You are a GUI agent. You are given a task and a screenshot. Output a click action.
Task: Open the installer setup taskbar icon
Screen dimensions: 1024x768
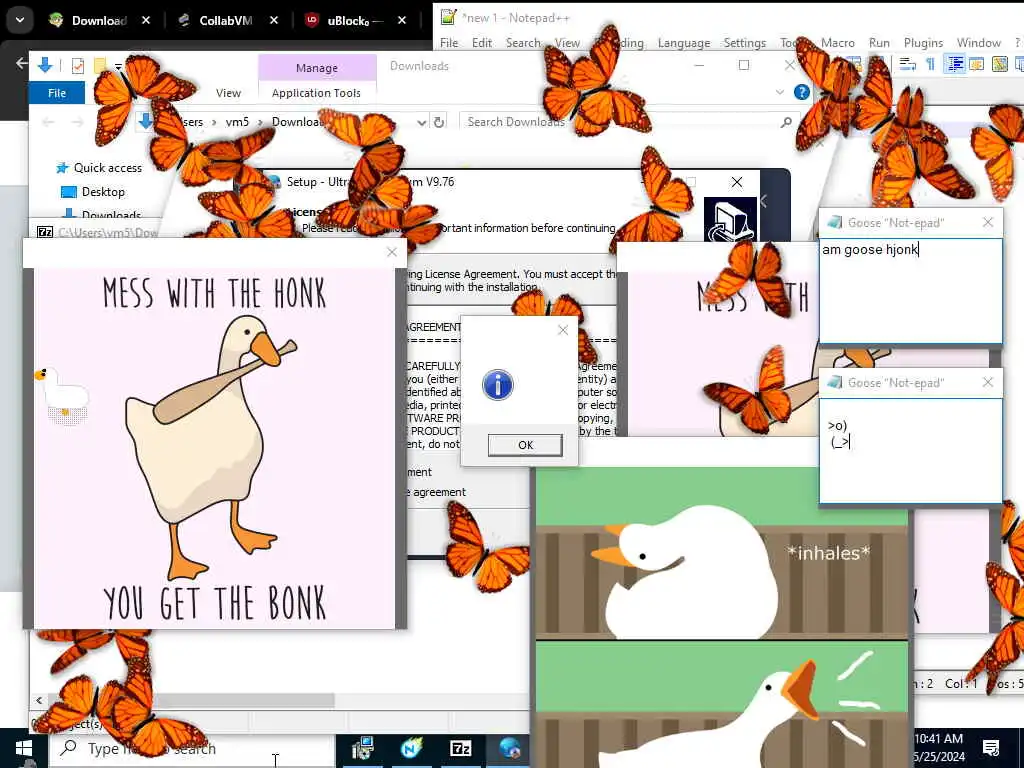click(x=361, y=748)
